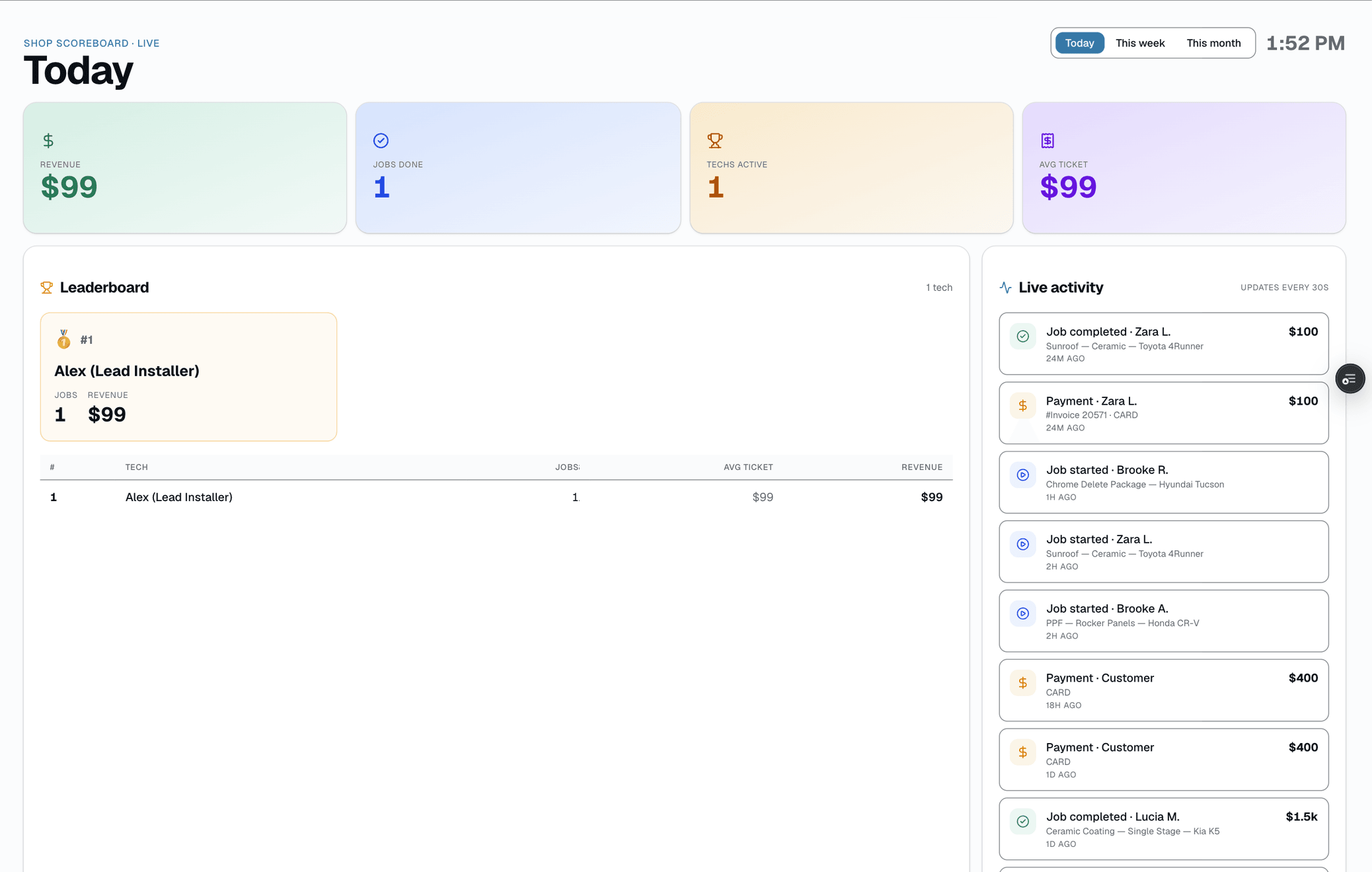Click the $400 amount on 18H ago payment
The width and height of the screenshot is (1372, 872).
click(x=1303, y=678)
